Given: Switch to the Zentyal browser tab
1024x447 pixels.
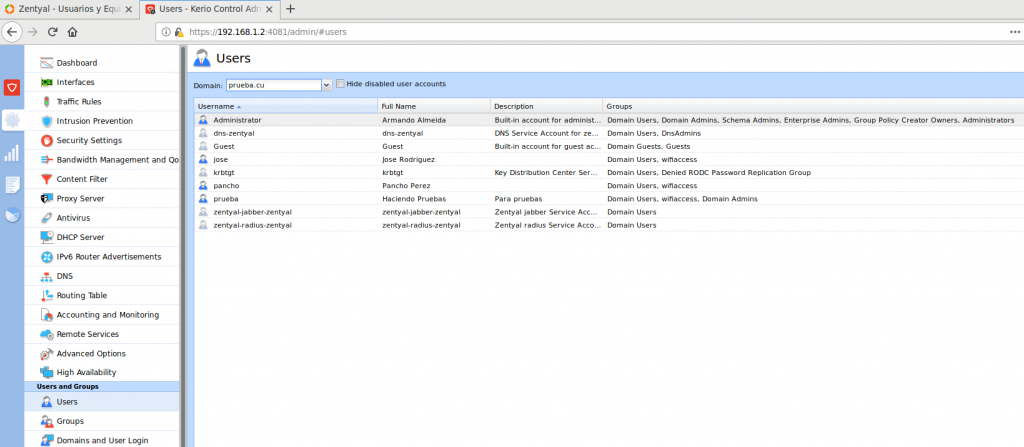Looking at the screenshot, I should (69, 9).
